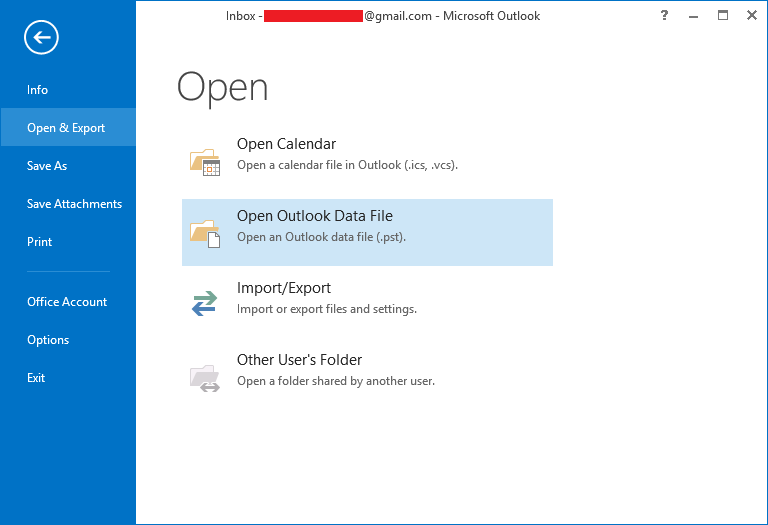Click the Inbox Microsoft Outlook window title
Image resolution: width=768 pixels, height=525 pixels.
[x=383, y=16]
